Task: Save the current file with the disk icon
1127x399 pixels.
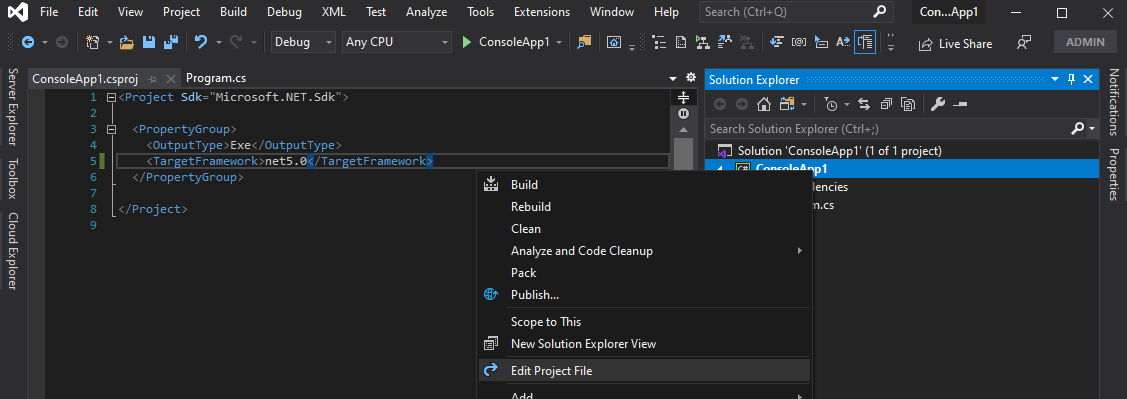Action: pyautogui.click(x=149, y=42)
